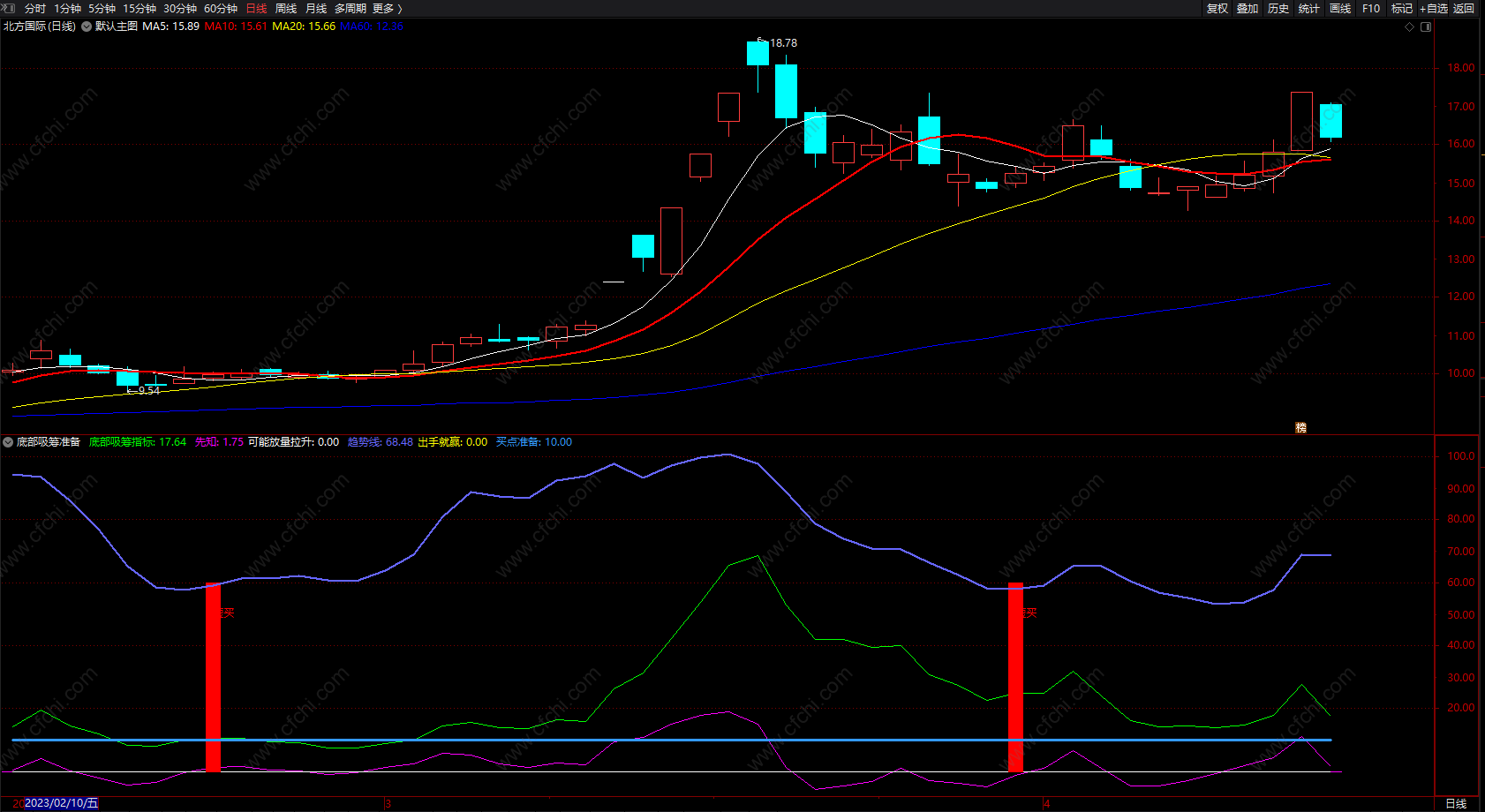Switch to 周线 weekly chart
1485x812 pixels.
pyautogui.click(x=286, y=8)
